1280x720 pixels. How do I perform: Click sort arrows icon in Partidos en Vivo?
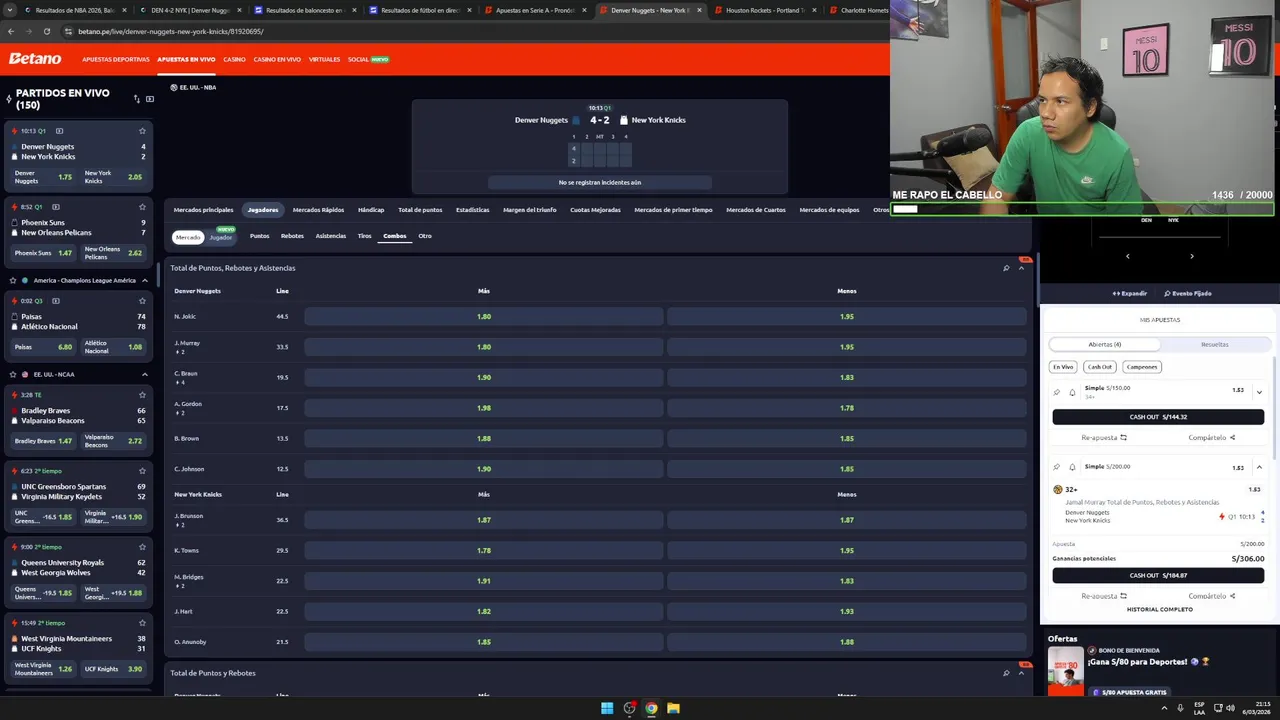click(136, 99)
